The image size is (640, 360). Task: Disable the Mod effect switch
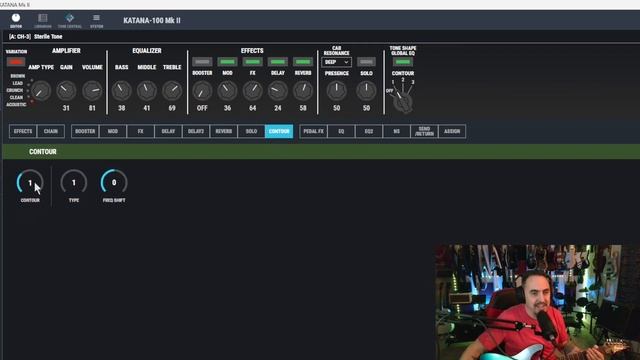pyautogui.click(x=227, y=62)
